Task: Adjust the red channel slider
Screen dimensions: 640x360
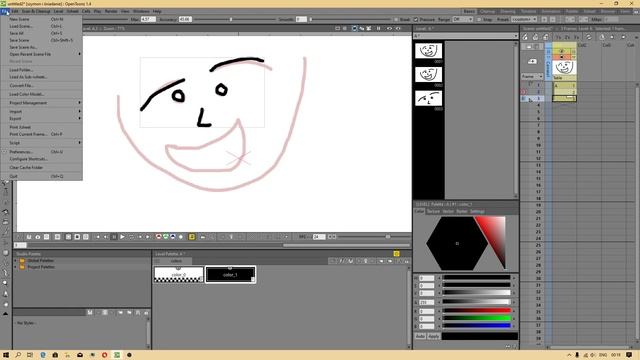Action: (477, 311)
